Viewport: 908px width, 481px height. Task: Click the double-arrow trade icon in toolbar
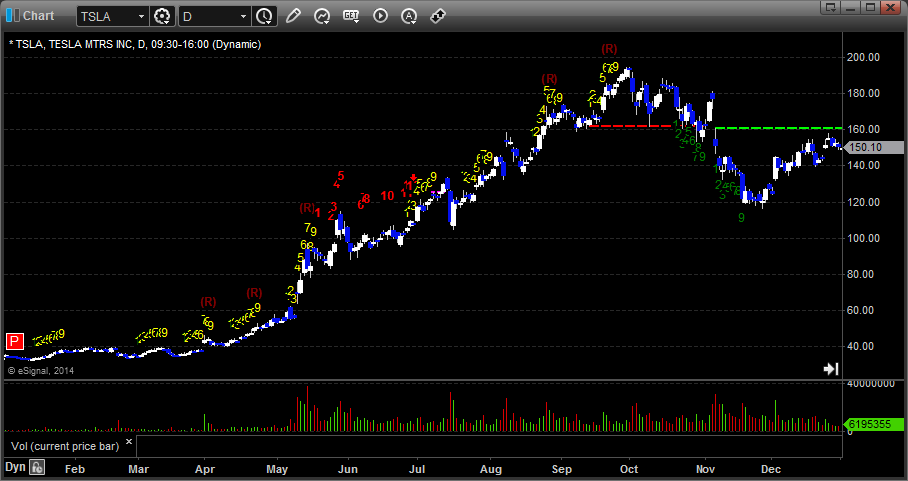pyautogui.click(x=438, y=16)
